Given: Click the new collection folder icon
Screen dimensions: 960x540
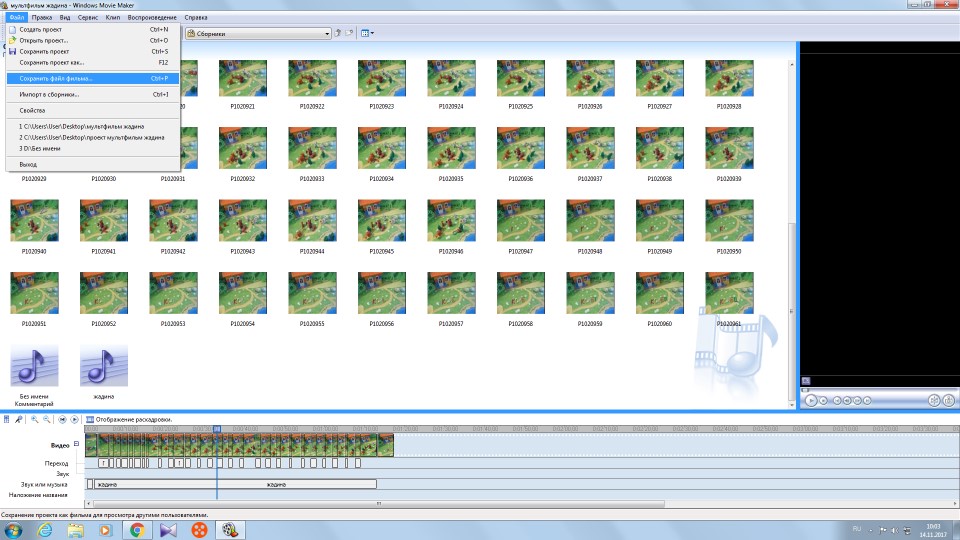Looking at the screenshot, I should pyautogui.click(x=349, y=33).
